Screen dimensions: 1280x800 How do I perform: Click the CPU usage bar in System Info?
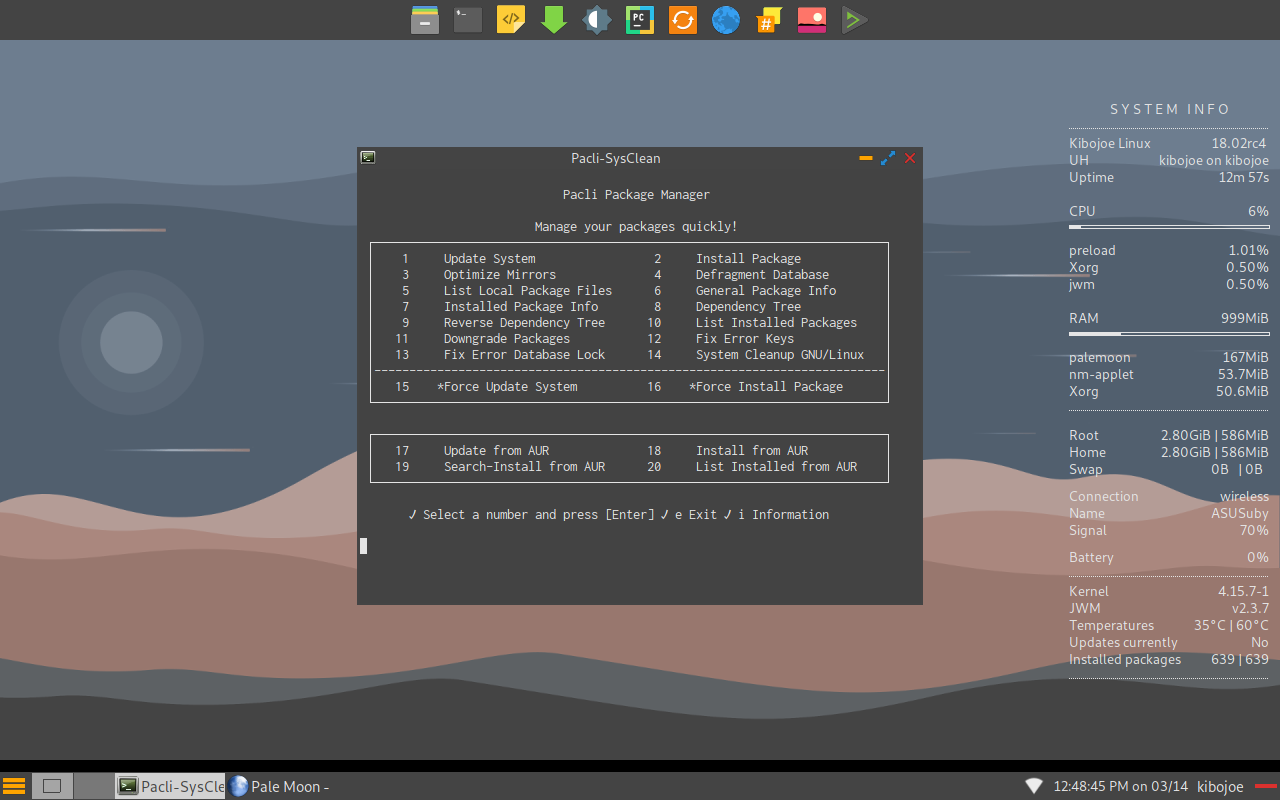1169,227
